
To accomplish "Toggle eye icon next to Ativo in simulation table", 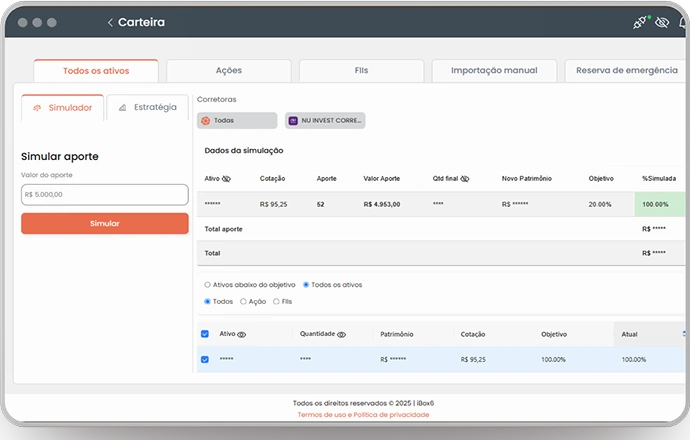I will tap(226, 179).
